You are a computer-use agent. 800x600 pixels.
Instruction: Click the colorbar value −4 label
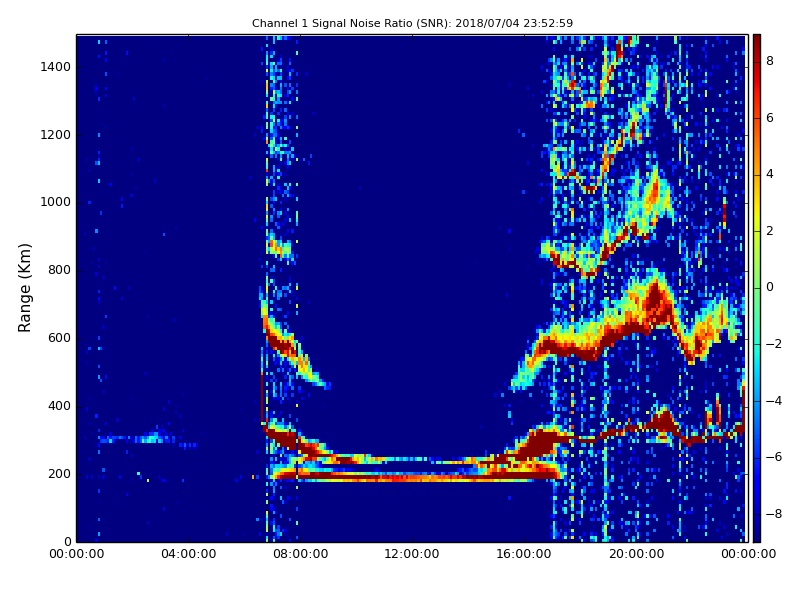pyautogui.click(x=773, y=401)
